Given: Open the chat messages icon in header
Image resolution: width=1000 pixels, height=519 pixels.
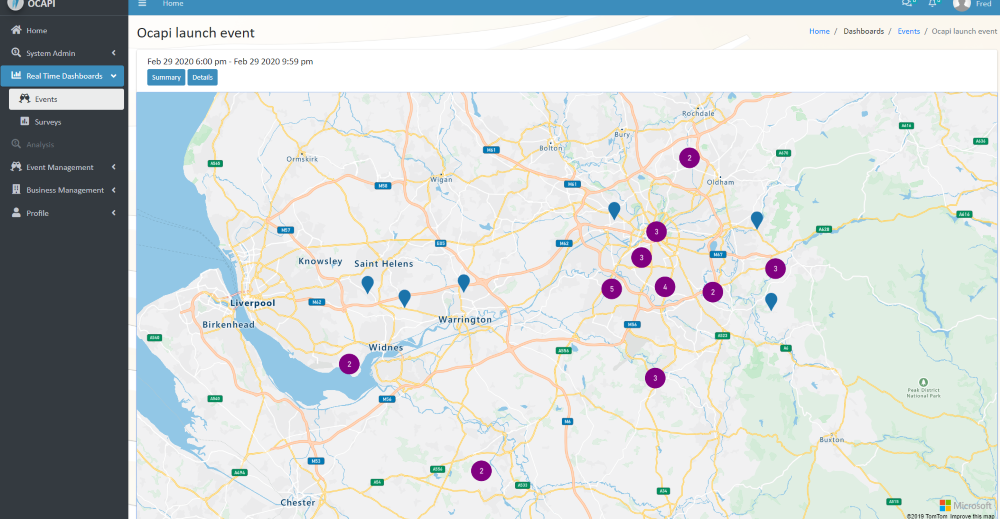Looking at the screenshot, I should click(x=907, y=4).
